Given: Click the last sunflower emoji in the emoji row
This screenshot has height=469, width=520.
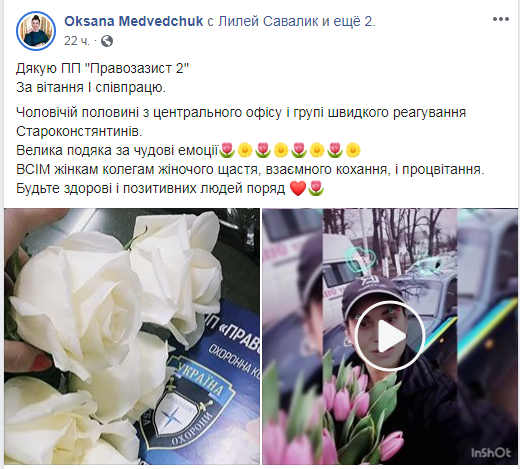Looking at the screenshot, I should tap(353, 150).
